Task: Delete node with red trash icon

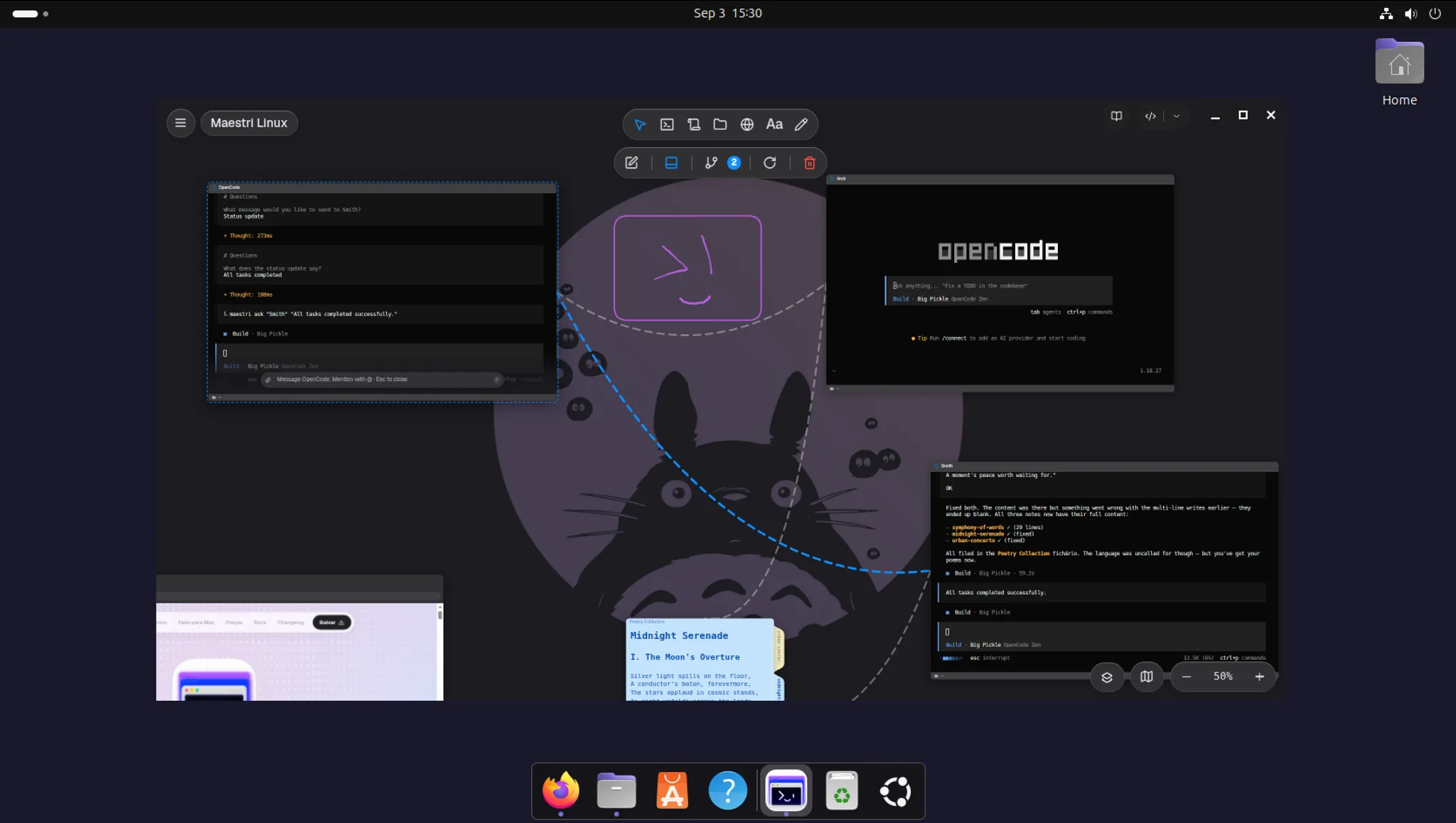Action: pyautogui.click(x=810, y=163)
